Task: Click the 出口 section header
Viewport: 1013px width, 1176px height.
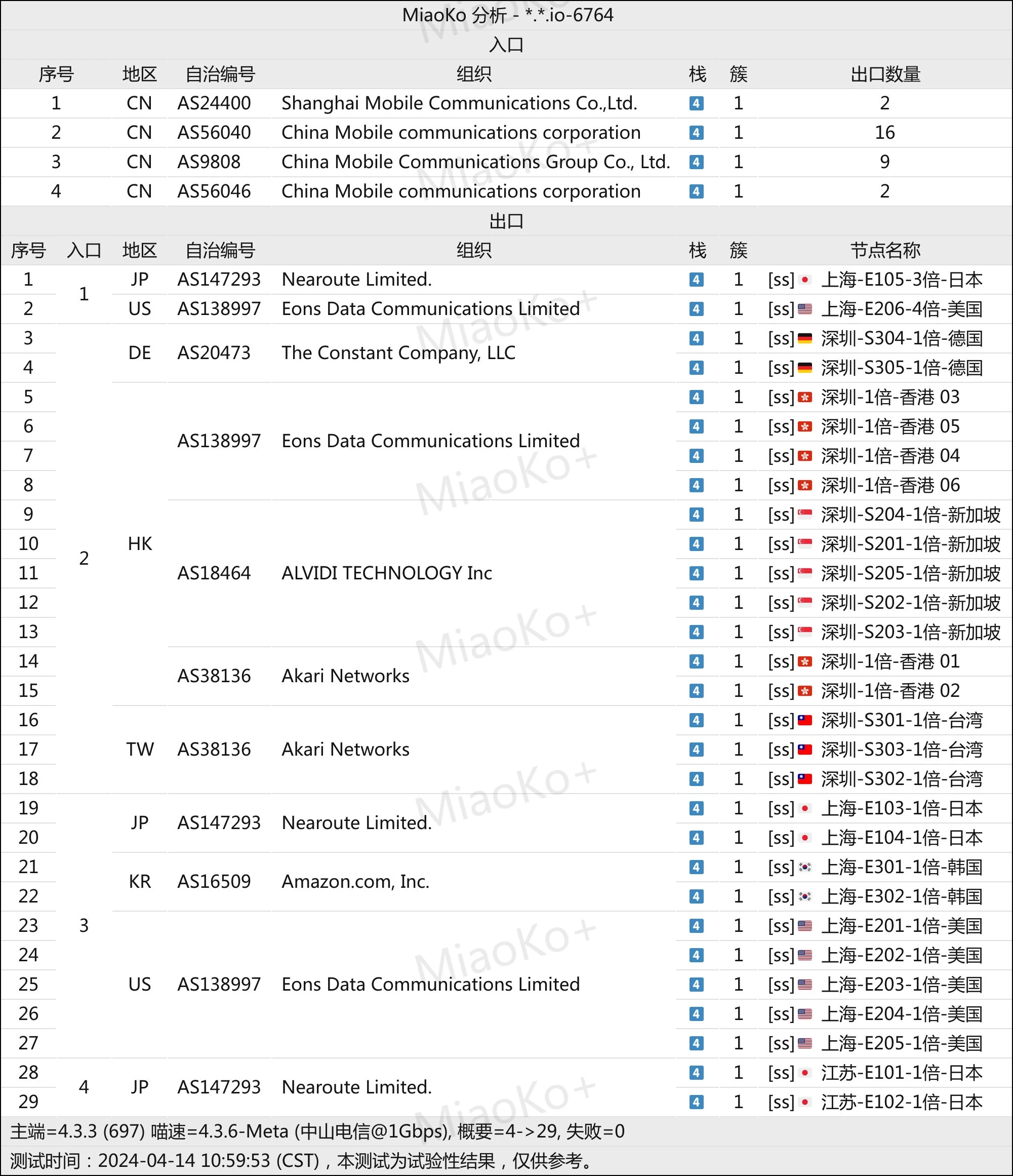Action: click(x=506, y=221)
